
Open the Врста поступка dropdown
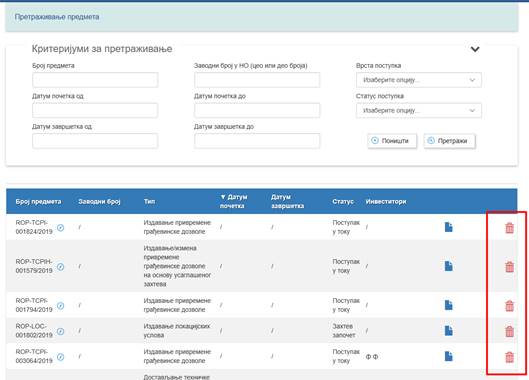[x=419, y=80]
